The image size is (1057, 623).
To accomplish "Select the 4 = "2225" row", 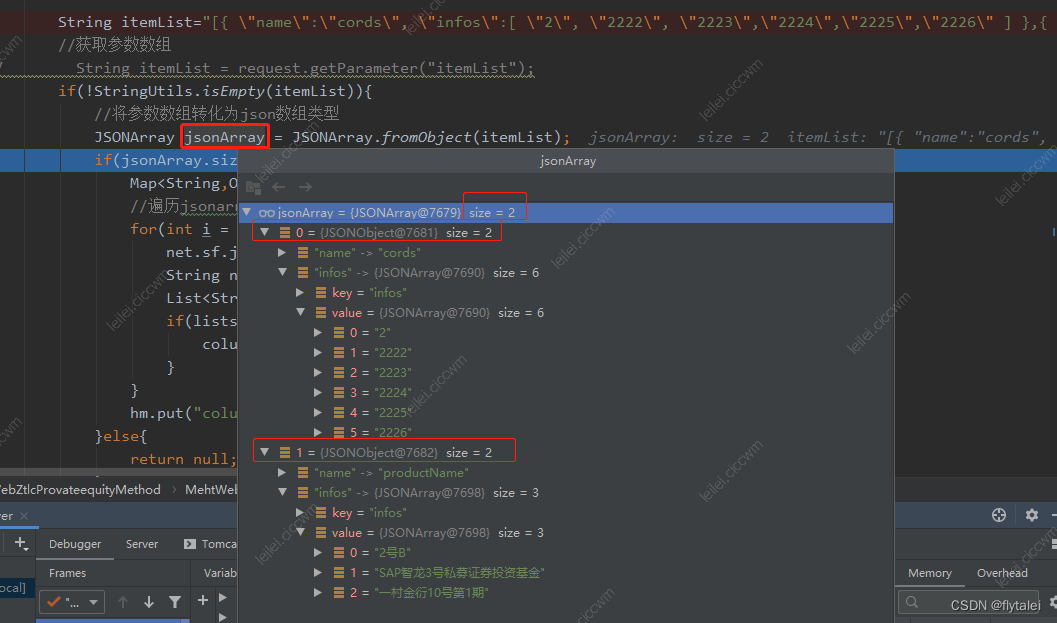I will pyautogui.click(x=566, y=412).
